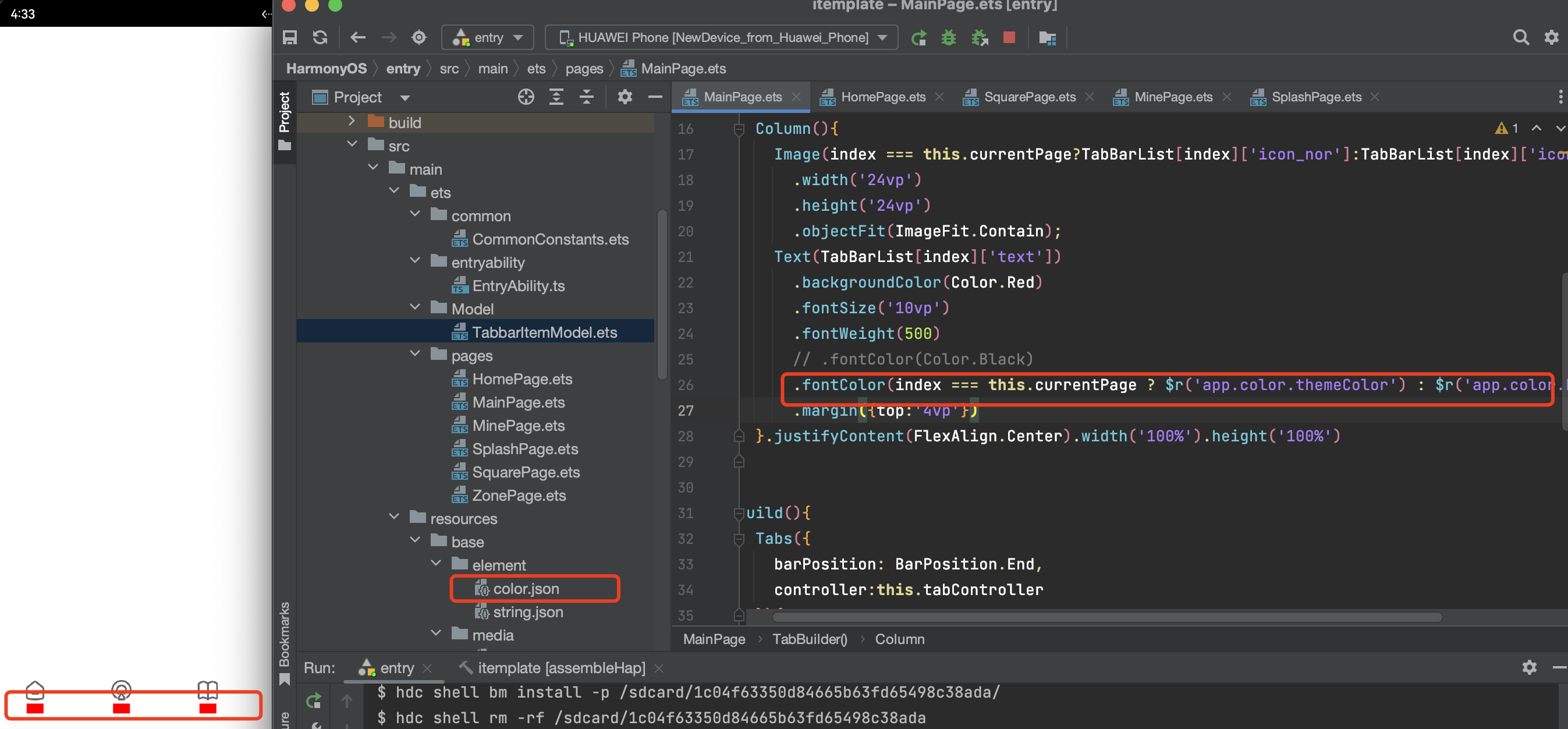Collapse the main folder in the tree
This screenshot has height=729, width=1568.
pos(373,168)
